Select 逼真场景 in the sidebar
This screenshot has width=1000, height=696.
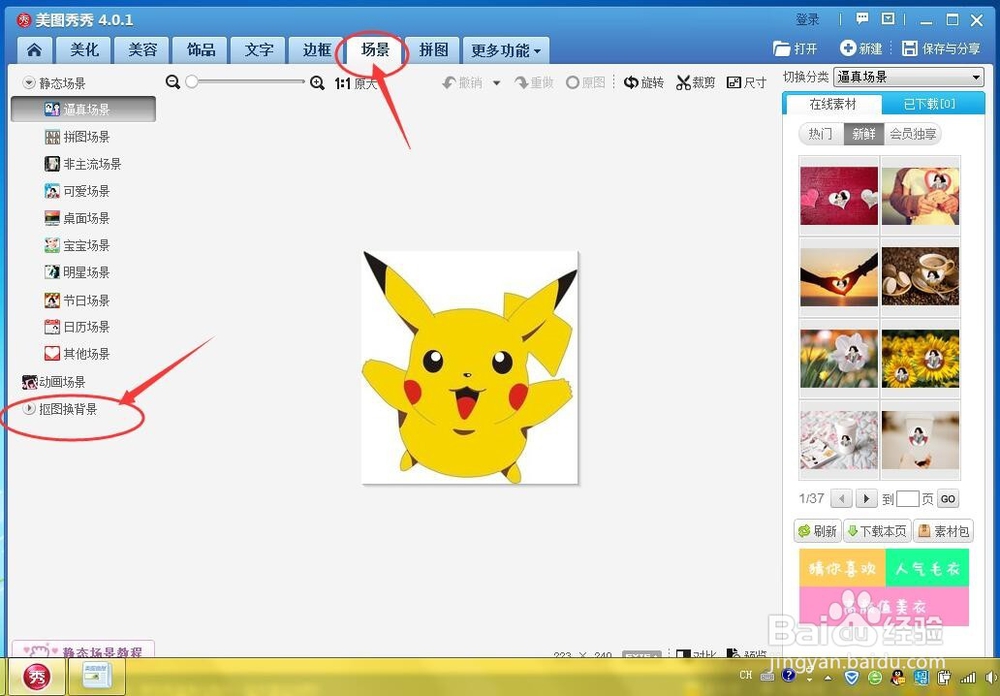coord(83,109)
